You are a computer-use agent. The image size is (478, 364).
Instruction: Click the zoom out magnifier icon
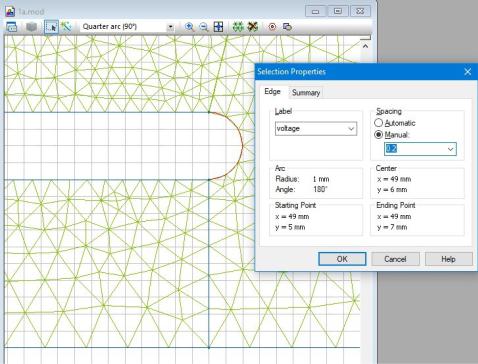tap(203, 27)
